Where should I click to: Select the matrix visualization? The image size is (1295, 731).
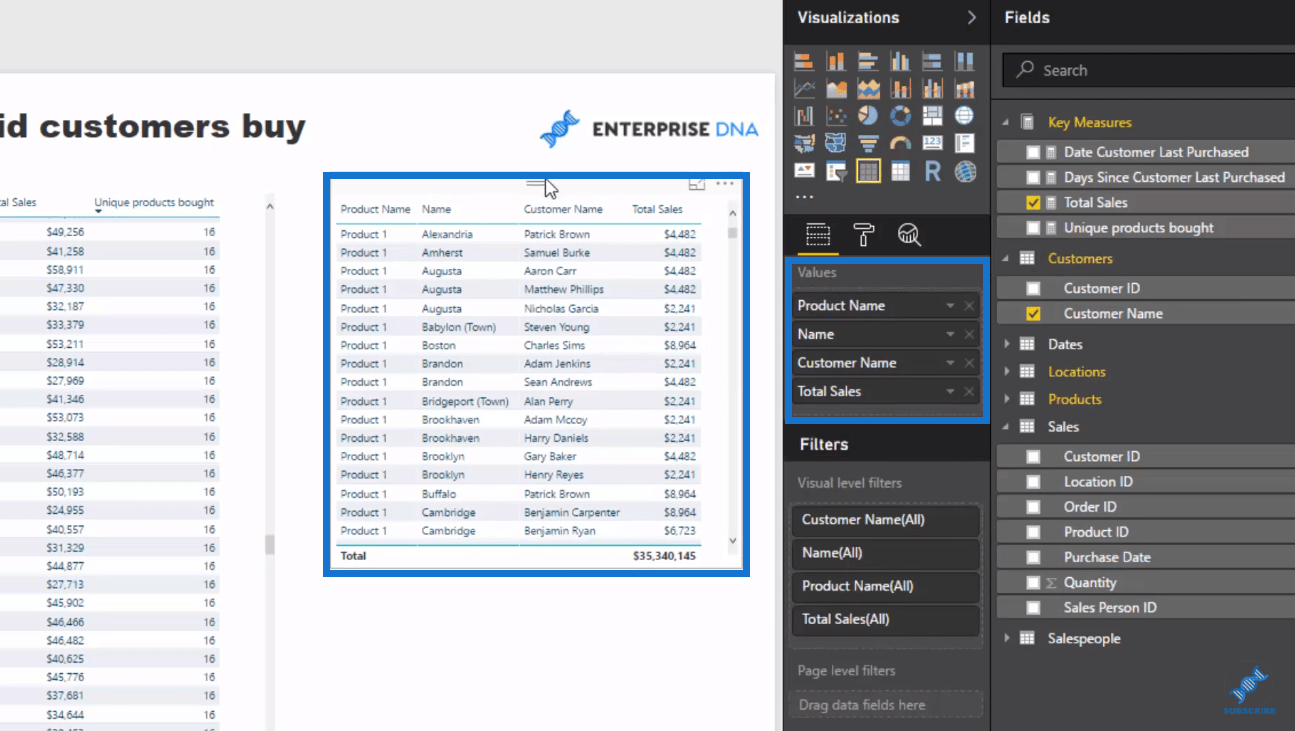pos(900,171)
